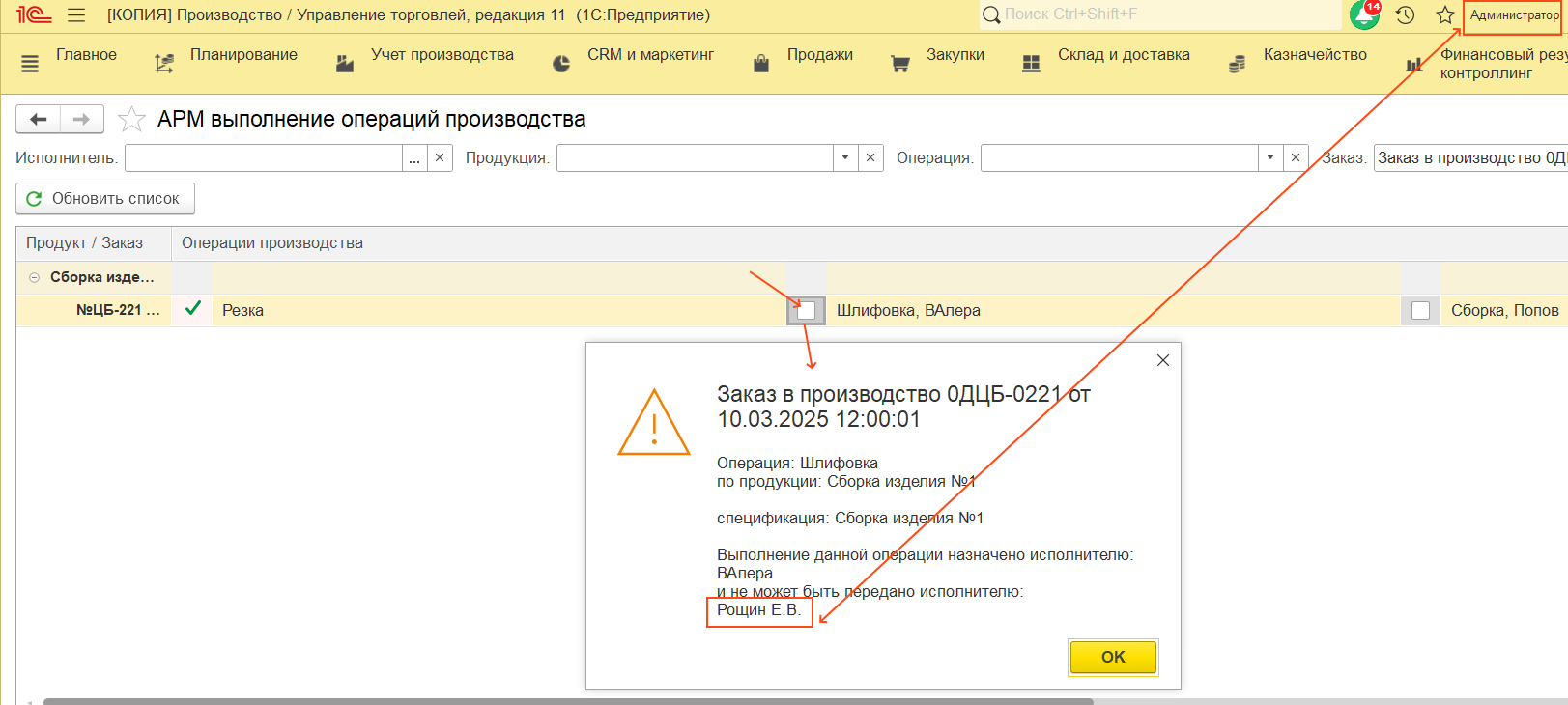The height and width of the screenshot is (705, 1568).
Task: Open the hamburger functions menu
Action: click(x=76, y=15)
